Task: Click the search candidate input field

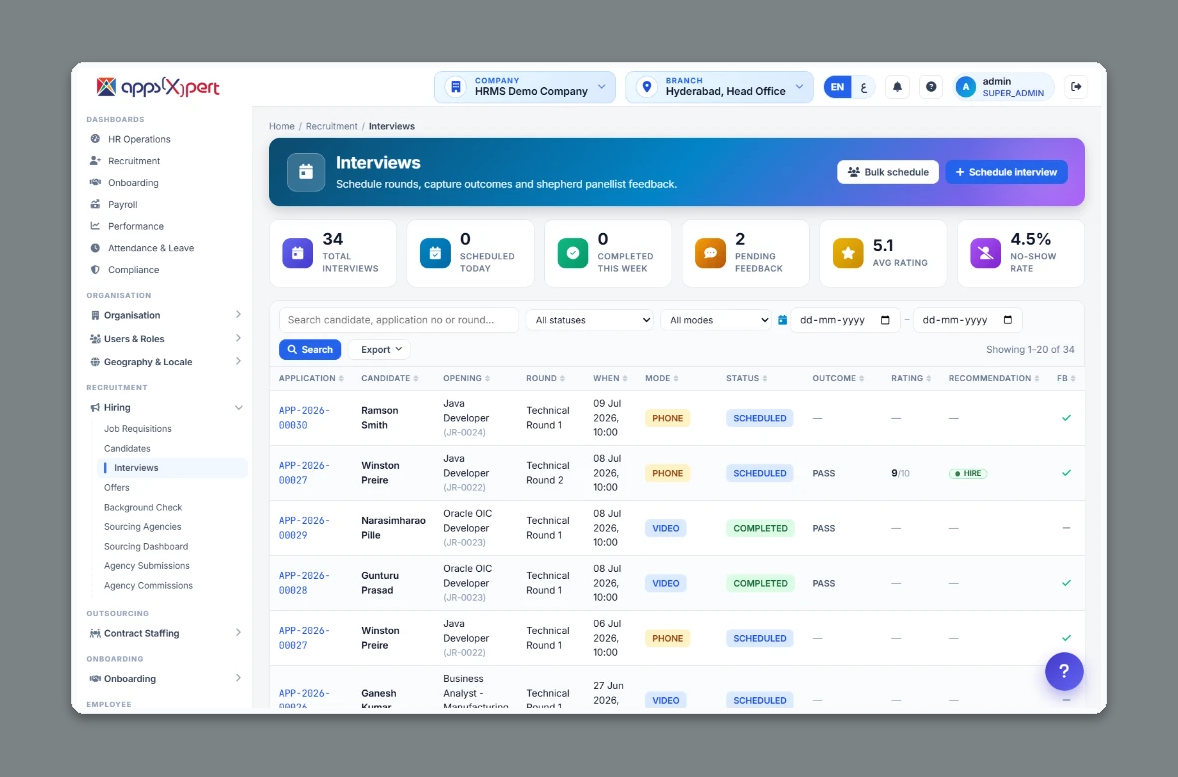Action: (399, 320)
